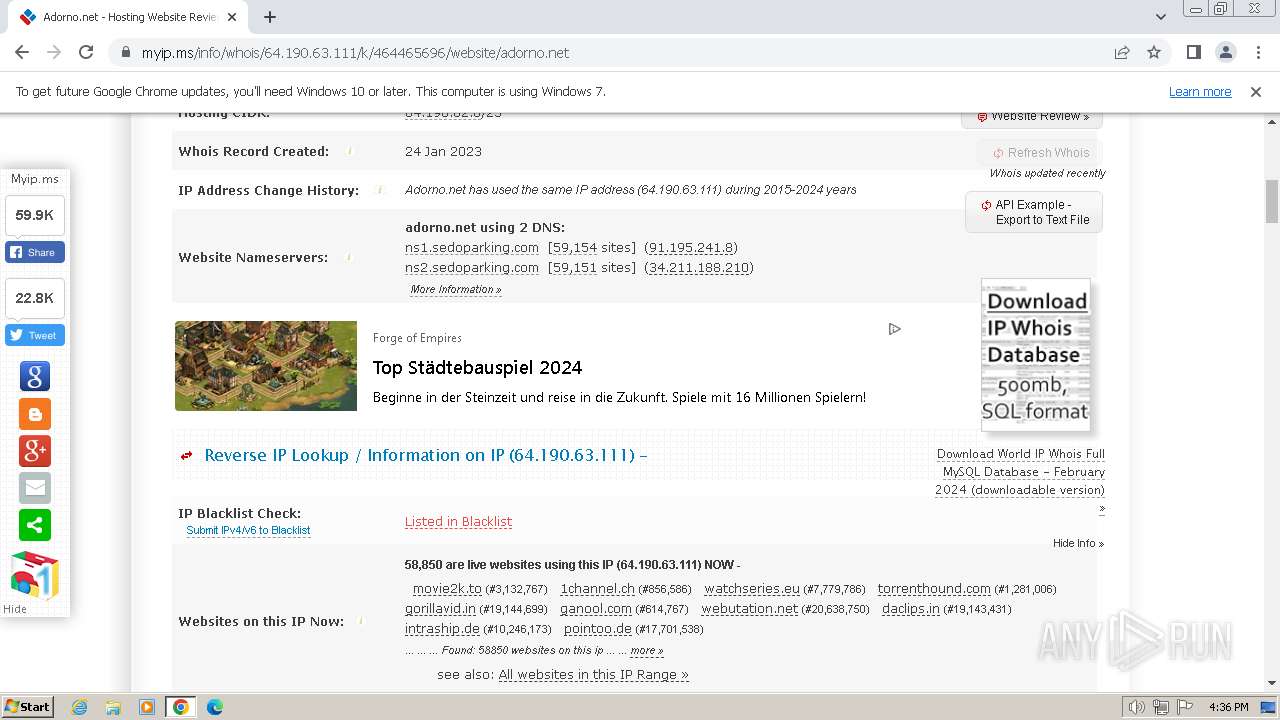Open ns2.sedoparking.com nameserver link

tap(472, 268)
